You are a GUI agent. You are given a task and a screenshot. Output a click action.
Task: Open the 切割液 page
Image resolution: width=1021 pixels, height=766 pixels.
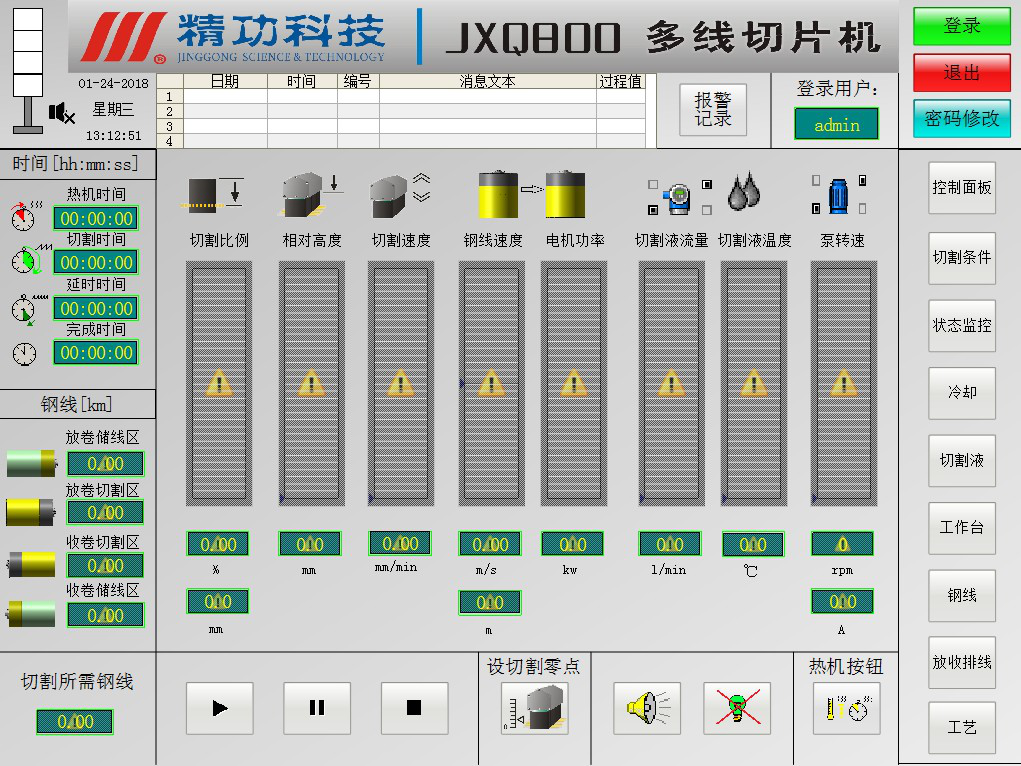point(962,461)
